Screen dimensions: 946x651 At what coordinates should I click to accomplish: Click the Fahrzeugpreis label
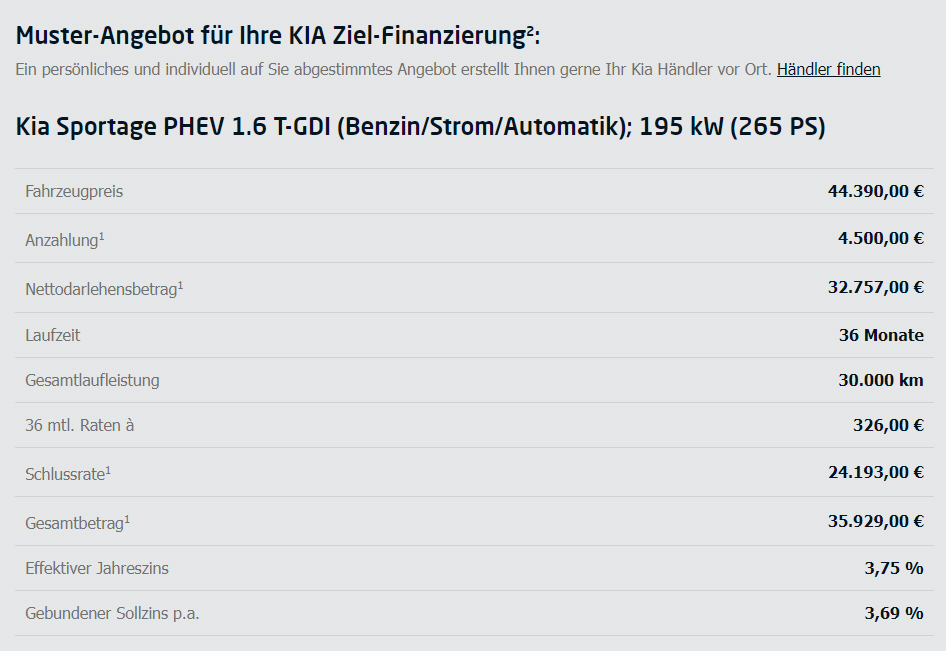click(x=74, y=191)
